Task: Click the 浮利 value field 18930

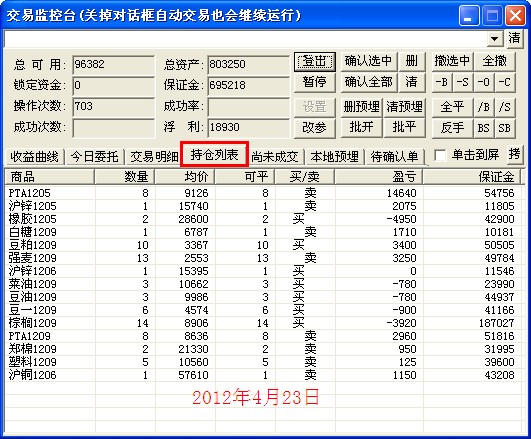Action: click(x=249, y=128)
